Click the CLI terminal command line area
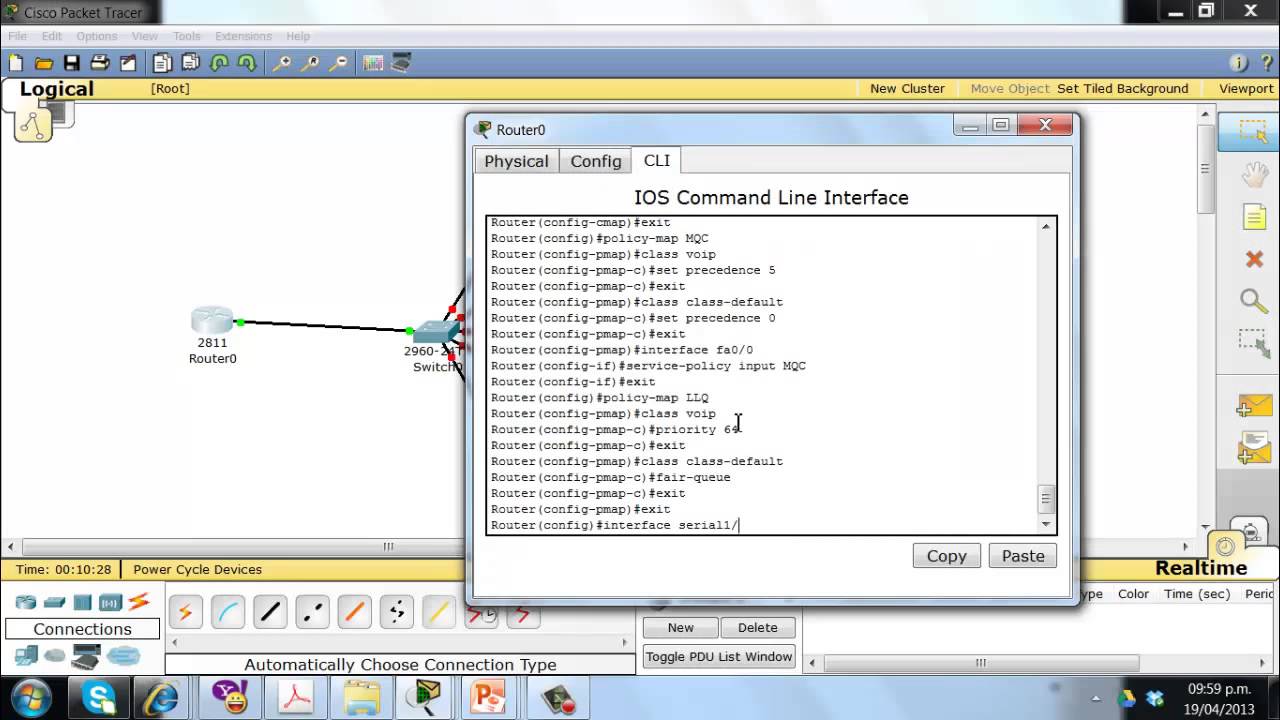 pyautogui.click(x=762, y=374)
